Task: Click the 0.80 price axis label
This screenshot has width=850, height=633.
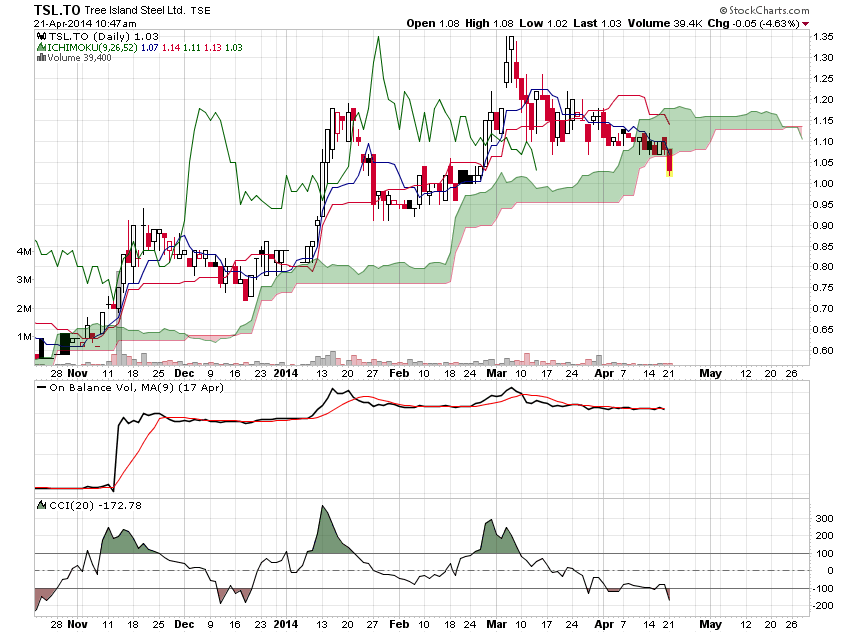Action: [823, 267]
